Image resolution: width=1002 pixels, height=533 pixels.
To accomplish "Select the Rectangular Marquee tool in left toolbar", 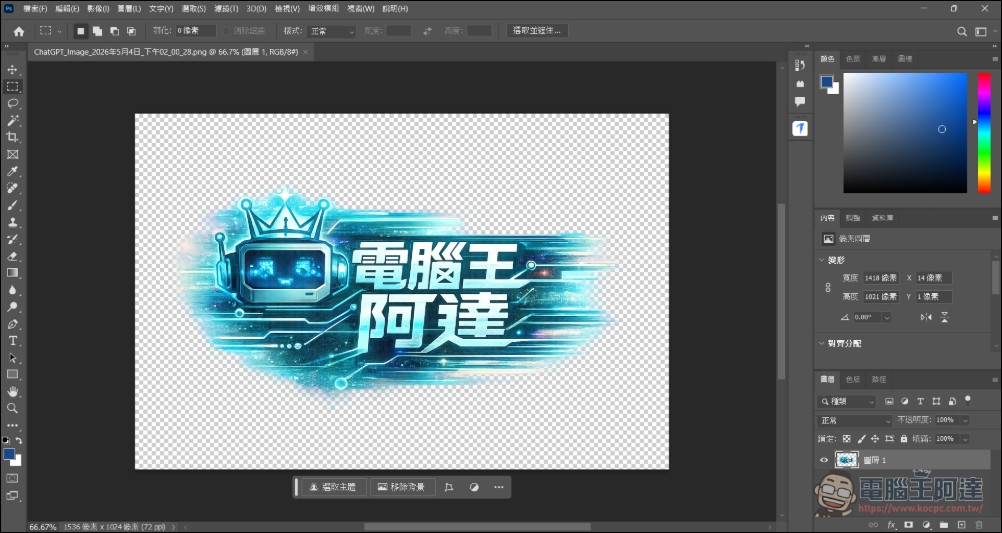I will pyautogui.click(x=12, y=86).
